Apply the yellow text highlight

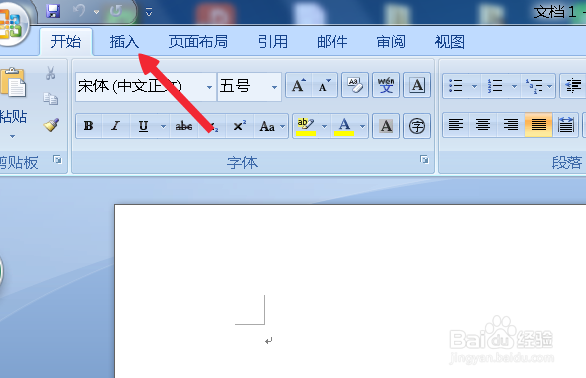tap(306, 126)
